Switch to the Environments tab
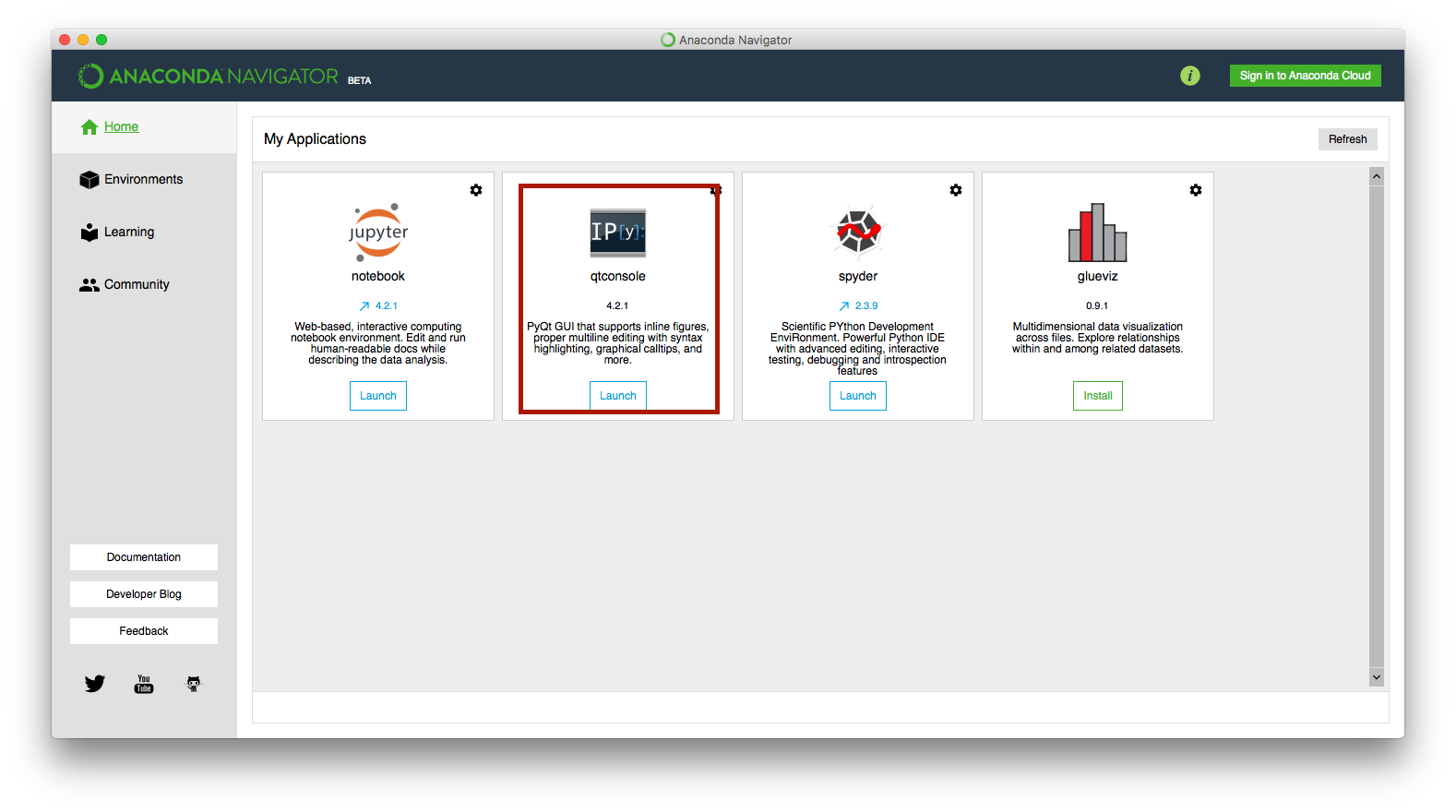This screenshot has width=1456, height=812. (x=143, y=180)
